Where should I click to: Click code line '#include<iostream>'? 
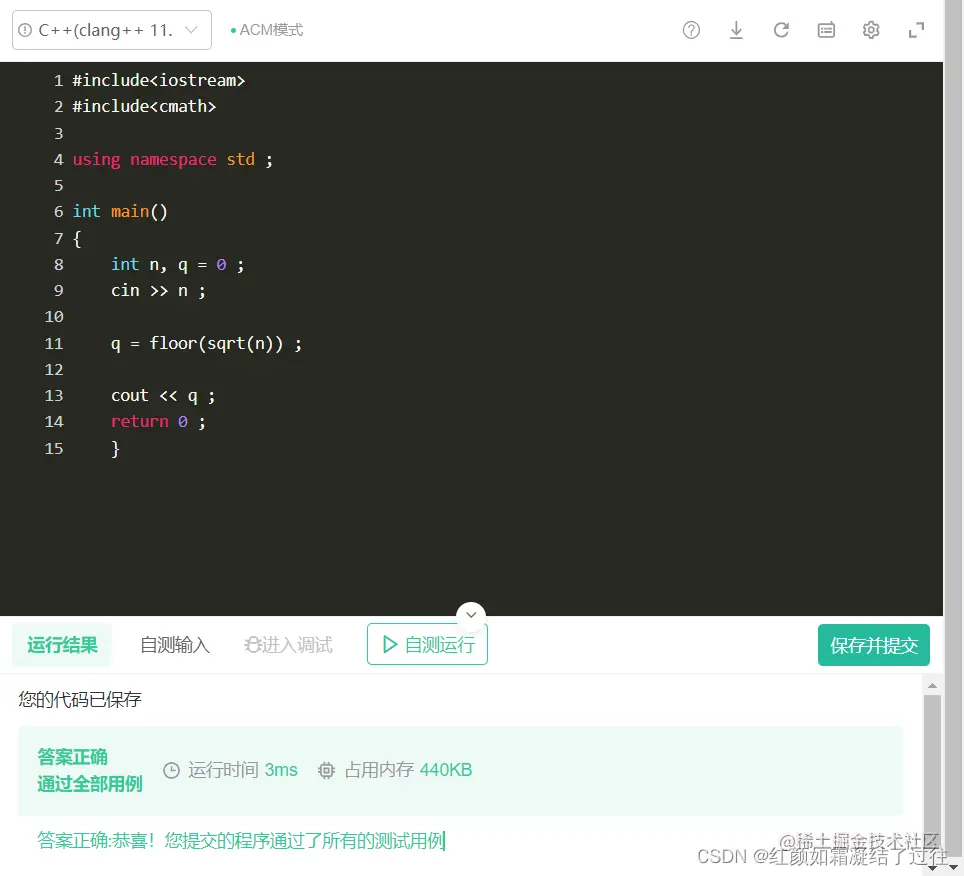coord(159,81)
